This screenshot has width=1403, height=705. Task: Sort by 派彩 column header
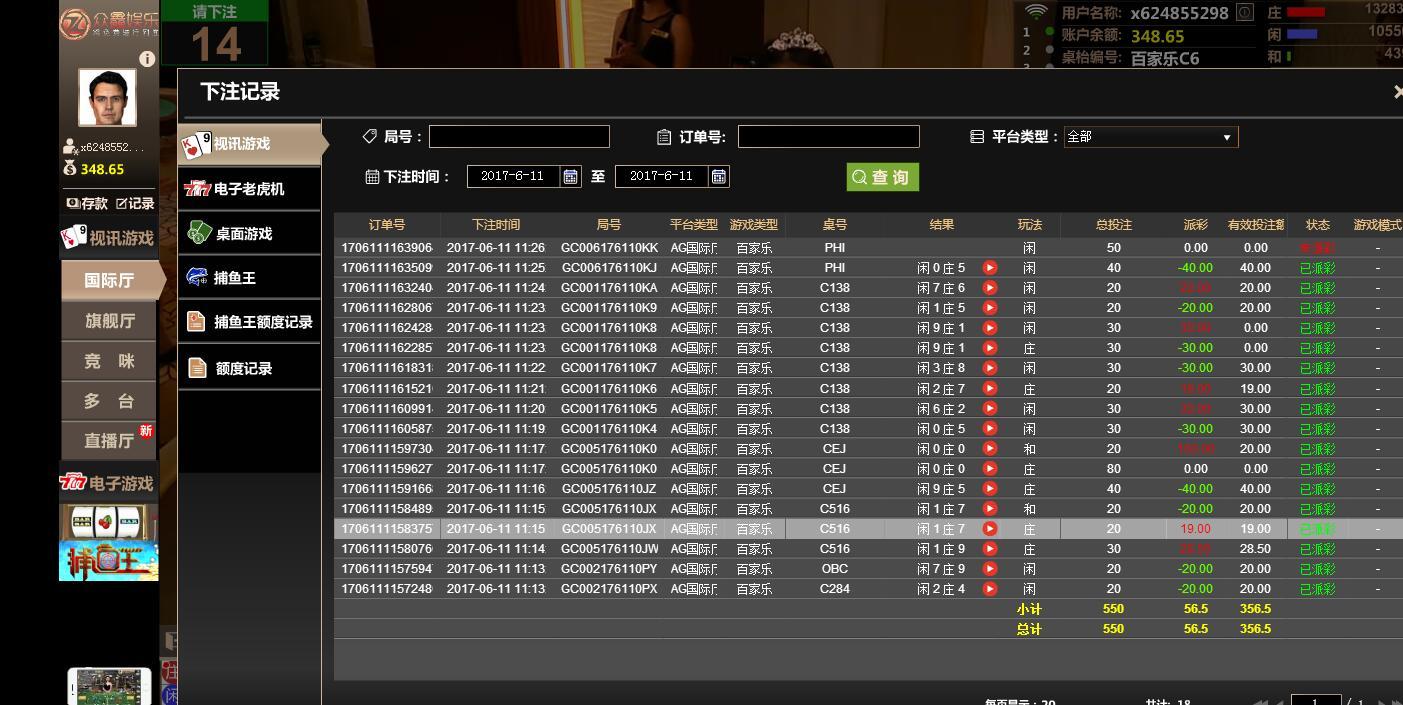pos(1195,225)
